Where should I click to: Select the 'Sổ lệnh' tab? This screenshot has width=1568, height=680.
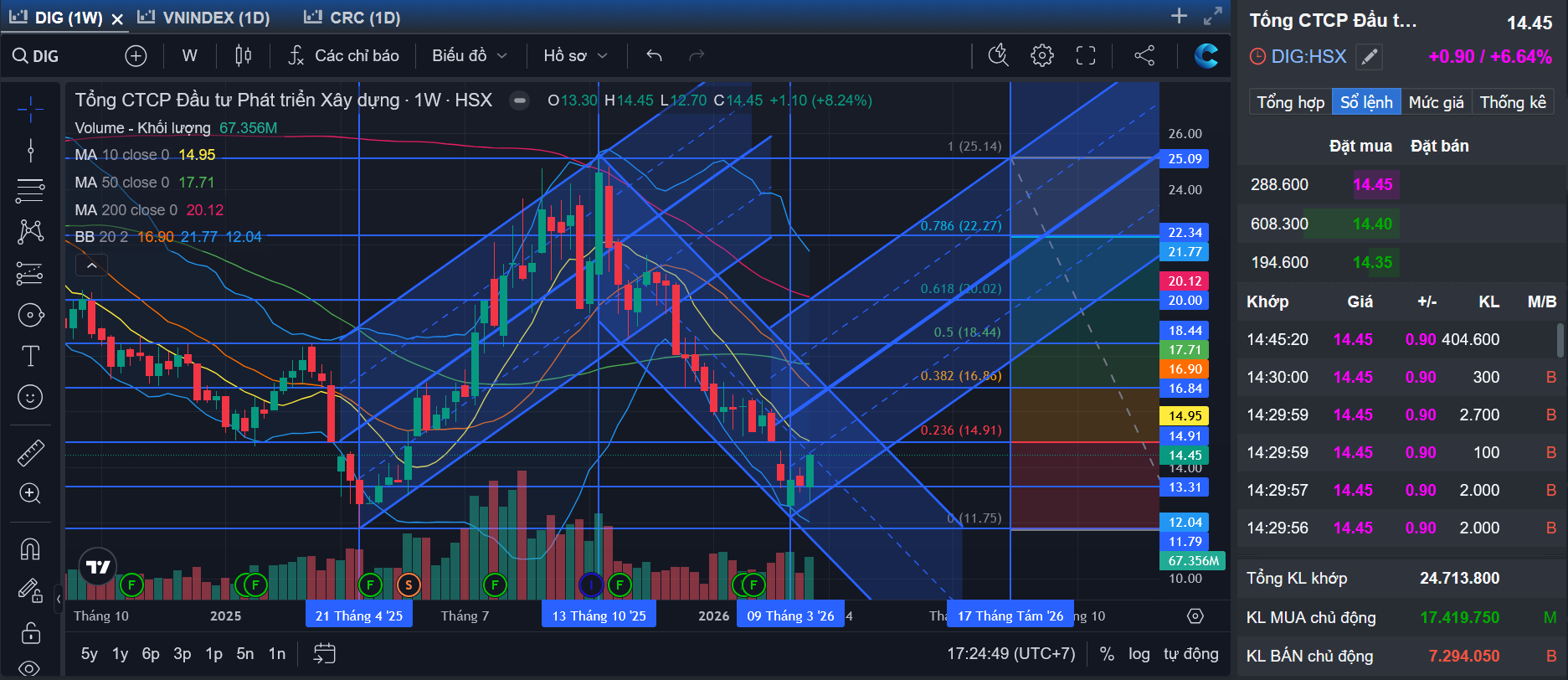click(x=1366, y=102)
